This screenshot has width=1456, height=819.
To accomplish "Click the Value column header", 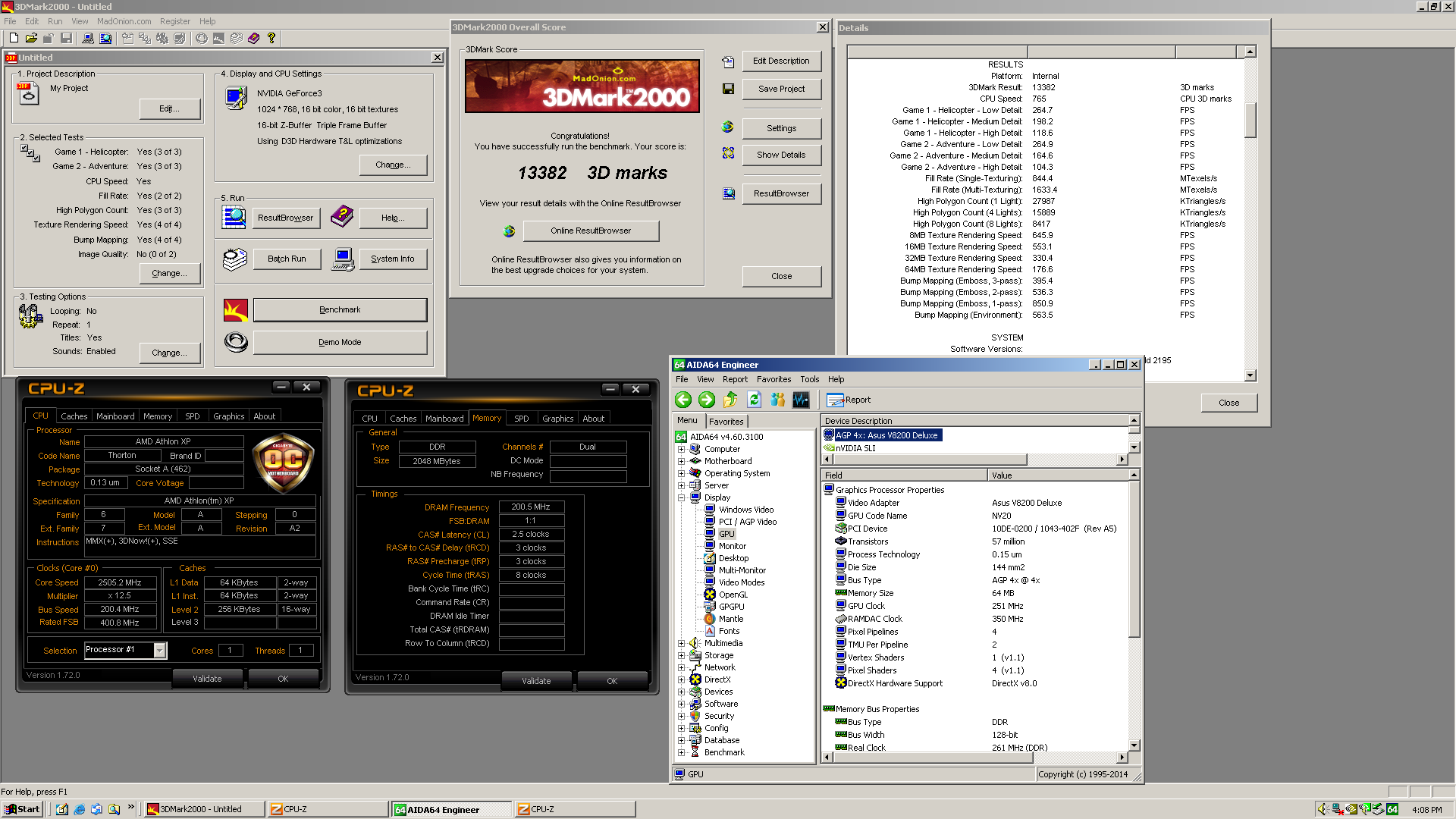I will [1058, 475].
